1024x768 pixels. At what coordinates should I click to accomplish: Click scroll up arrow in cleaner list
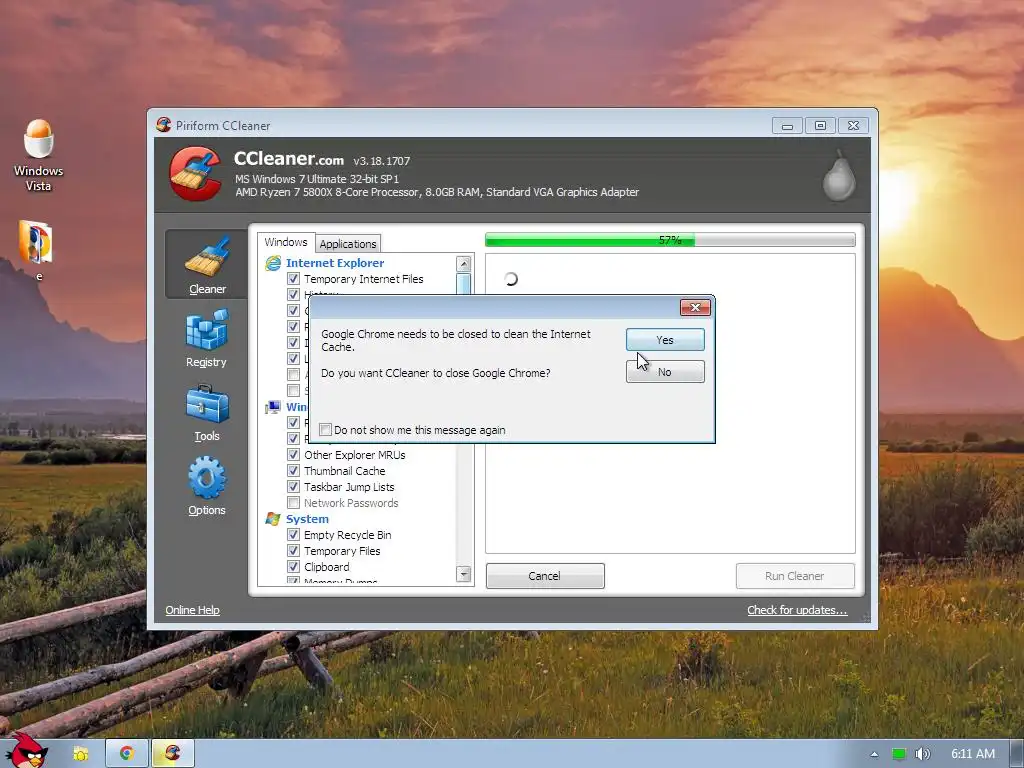(464, 264)
